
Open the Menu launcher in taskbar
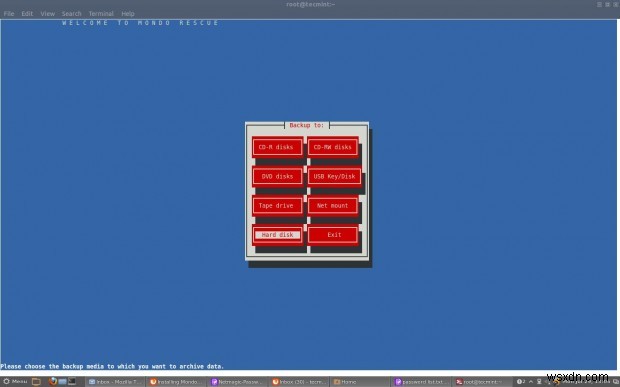[x=15, y=381]
